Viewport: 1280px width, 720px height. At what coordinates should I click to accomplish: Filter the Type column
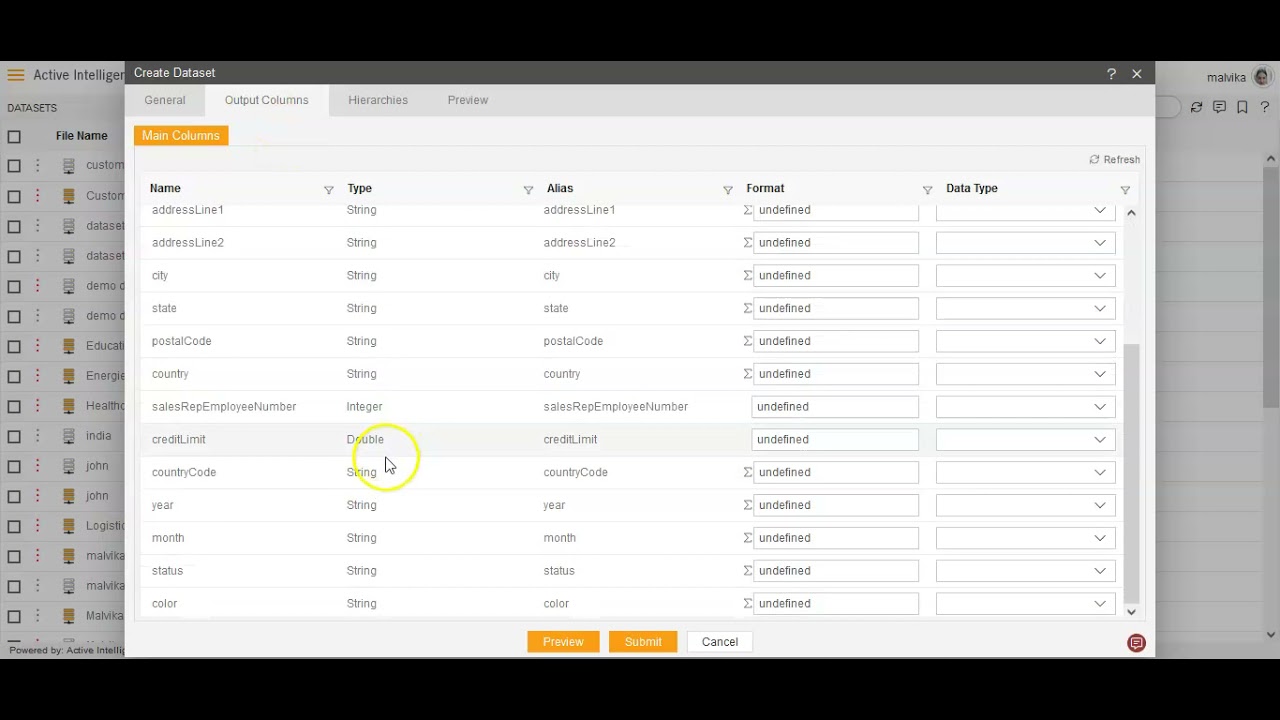click(x=528, y=189)
